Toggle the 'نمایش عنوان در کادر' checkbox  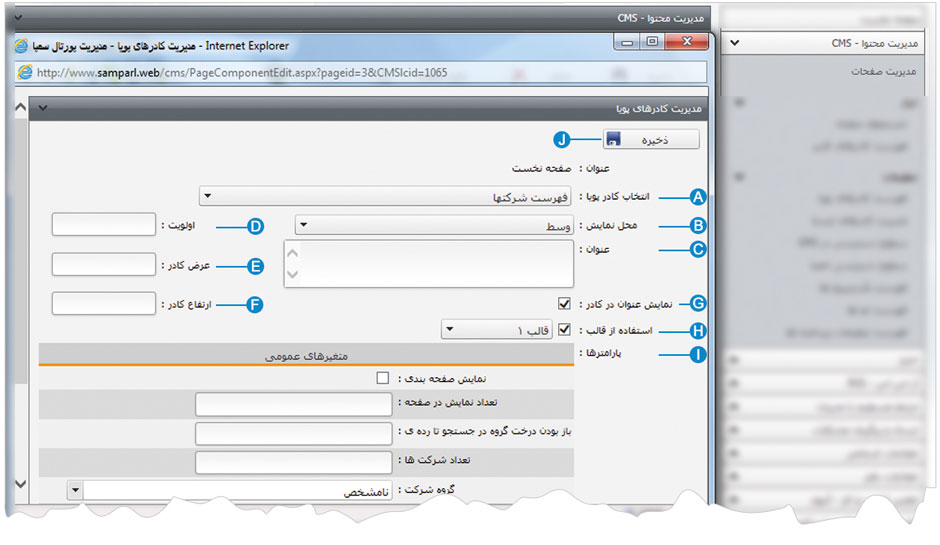[x=565, y=303]
